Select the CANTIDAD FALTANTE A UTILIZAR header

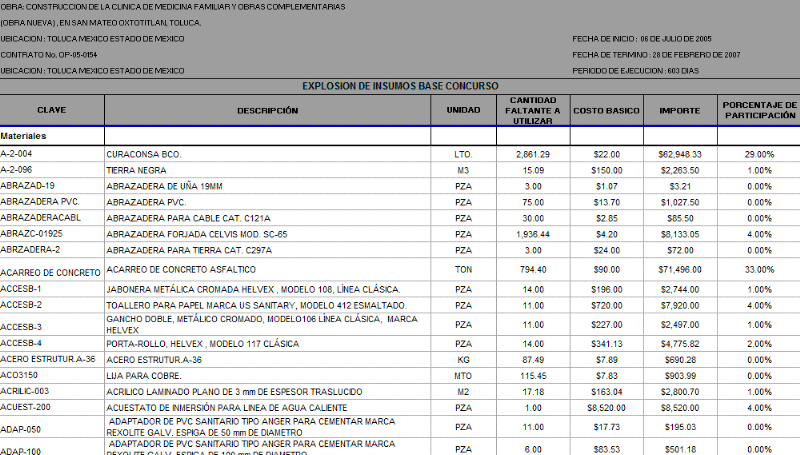pyautogui.click(x=532, y=109)
